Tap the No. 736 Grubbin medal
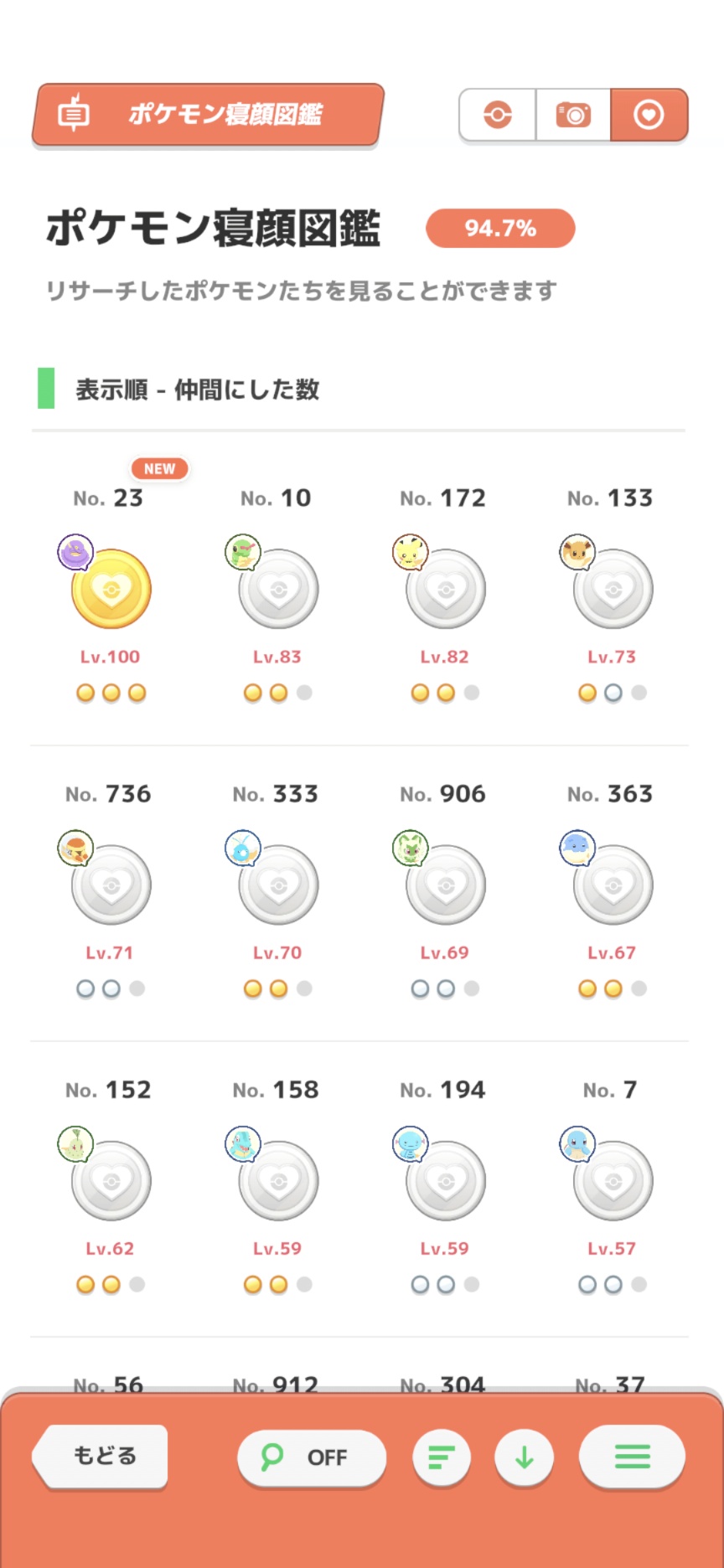 [111, 885]
